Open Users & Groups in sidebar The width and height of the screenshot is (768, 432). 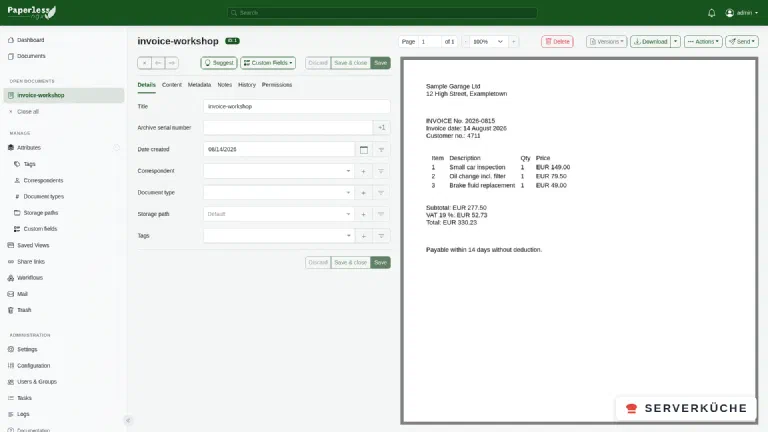37,382
